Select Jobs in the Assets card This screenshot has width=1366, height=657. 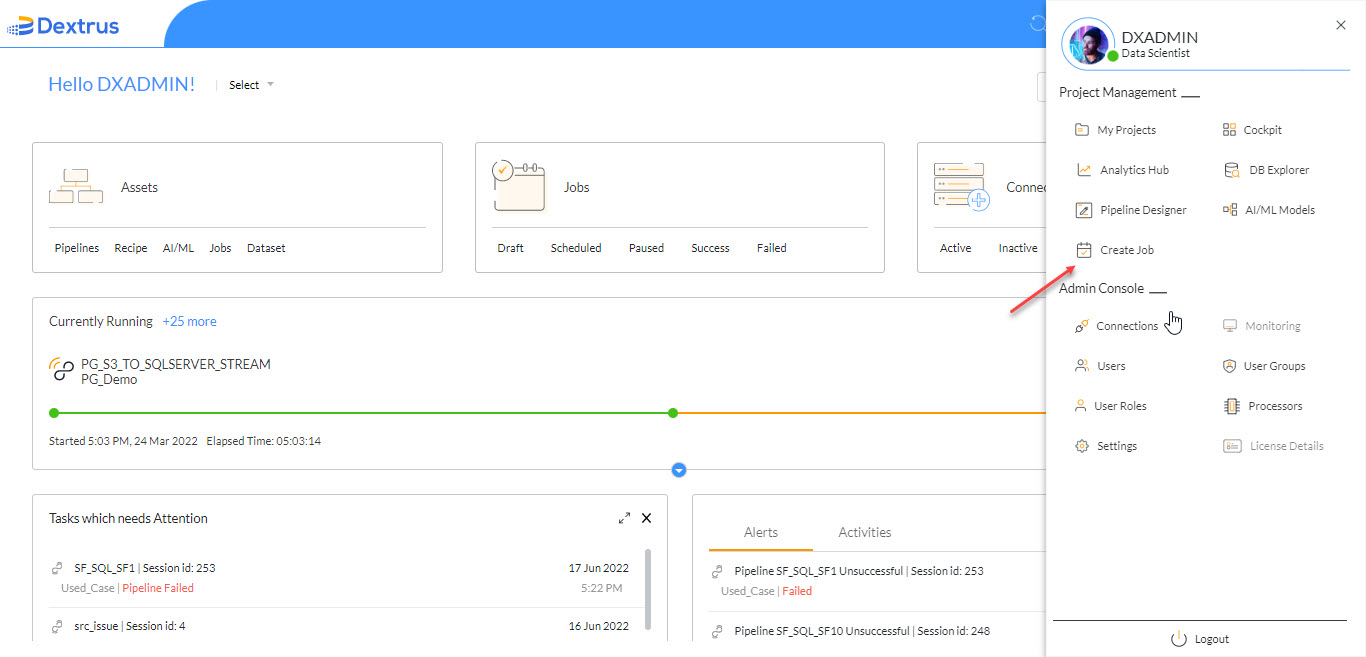[220, 248]
